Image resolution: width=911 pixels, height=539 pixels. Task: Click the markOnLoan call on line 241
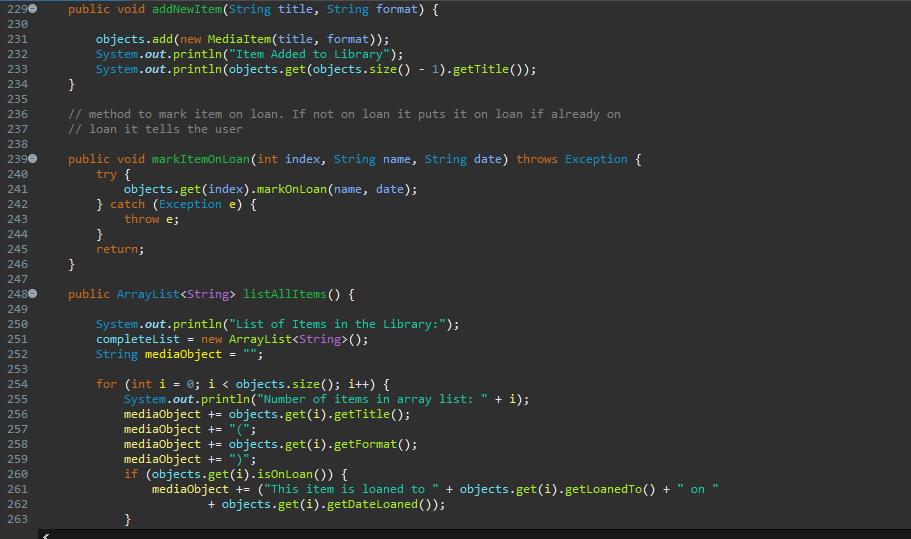click(x=292, y=189)
